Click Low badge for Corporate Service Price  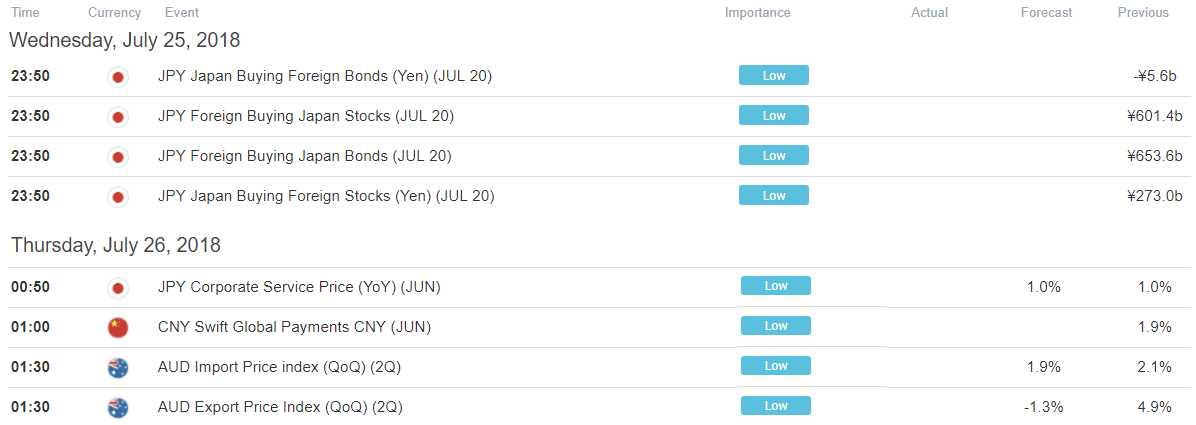[776, 287]
